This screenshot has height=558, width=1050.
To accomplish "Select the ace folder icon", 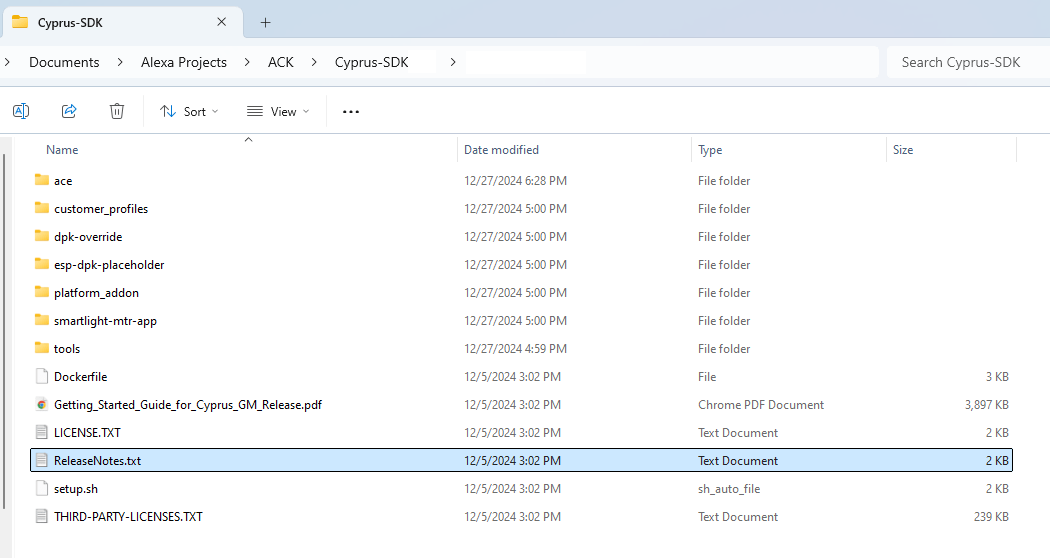I will (x=42, y=180).
